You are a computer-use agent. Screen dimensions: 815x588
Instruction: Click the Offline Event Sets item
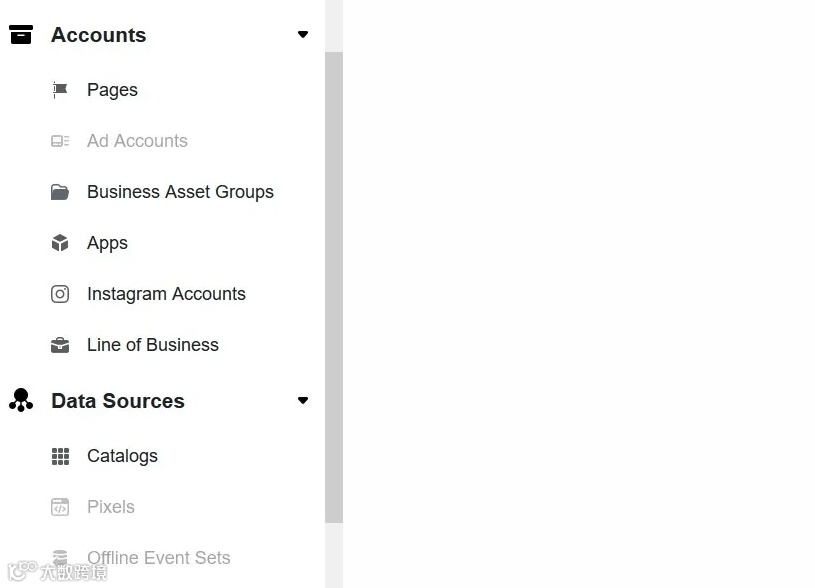158,558
